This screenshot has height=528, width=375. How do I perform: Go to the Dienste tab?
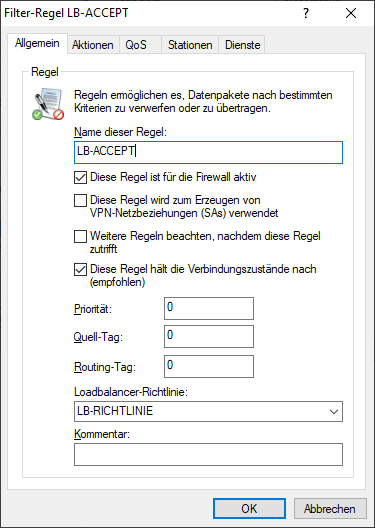point(243,45)
